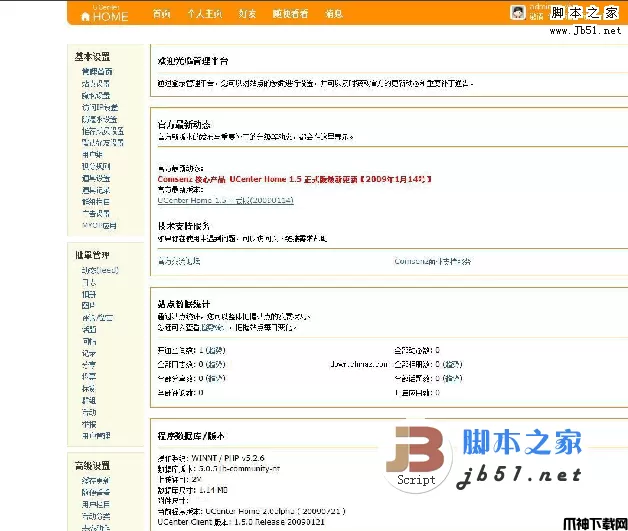628x531 pixels.
Task: Open 推荐成员设置 in sidebar
Action: [x=103, y=131]
